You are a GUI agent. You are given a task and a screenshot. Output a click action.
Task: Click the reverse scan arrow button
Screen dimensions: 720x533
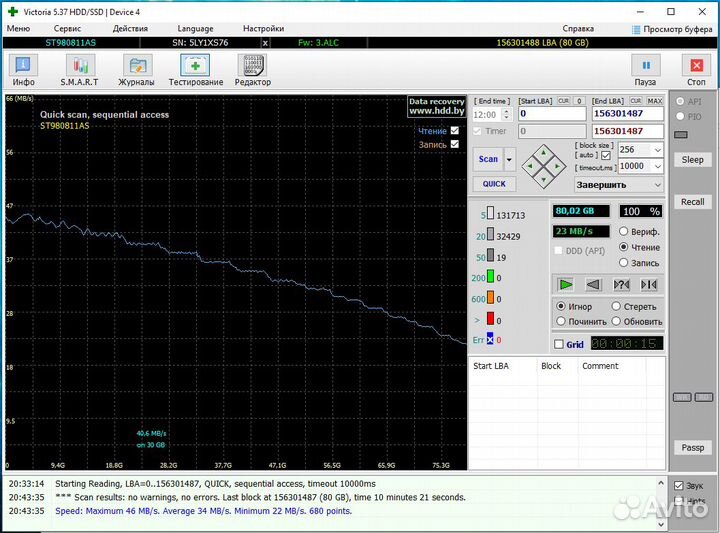pyautogui.click(x=593, y=285)
